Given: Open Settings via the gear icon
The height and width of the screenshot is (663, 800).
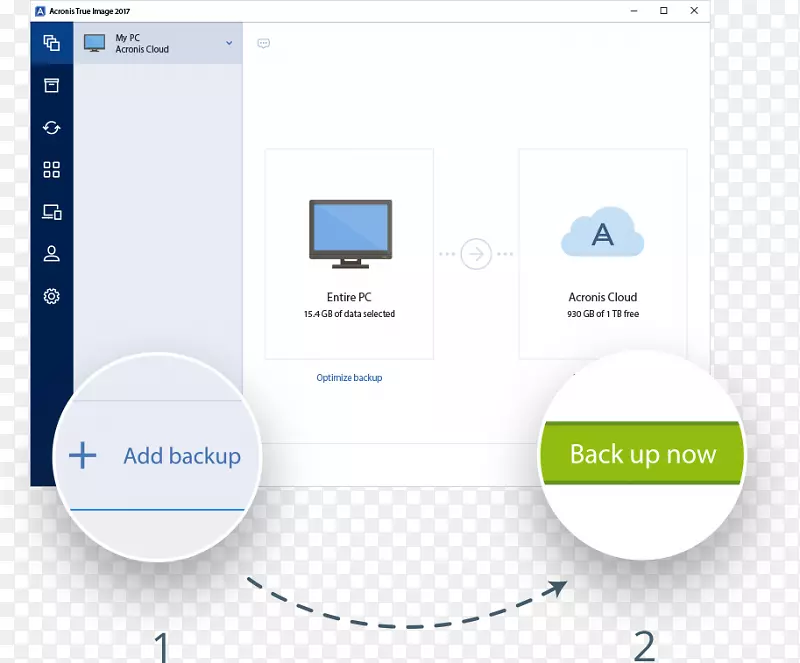Looking at the screenshot, I should (52, 296).
